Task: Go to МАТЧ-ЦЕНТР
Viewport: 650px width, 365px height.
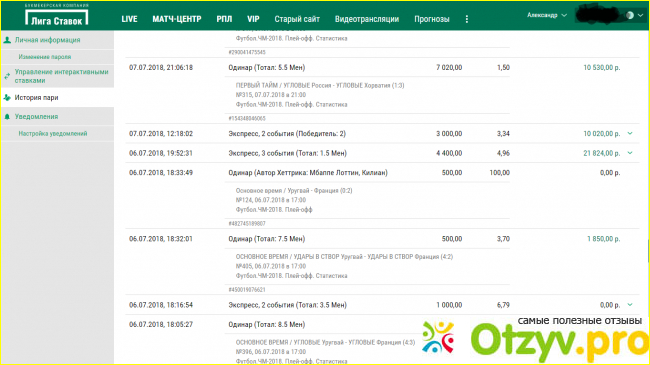Action: 177,19
